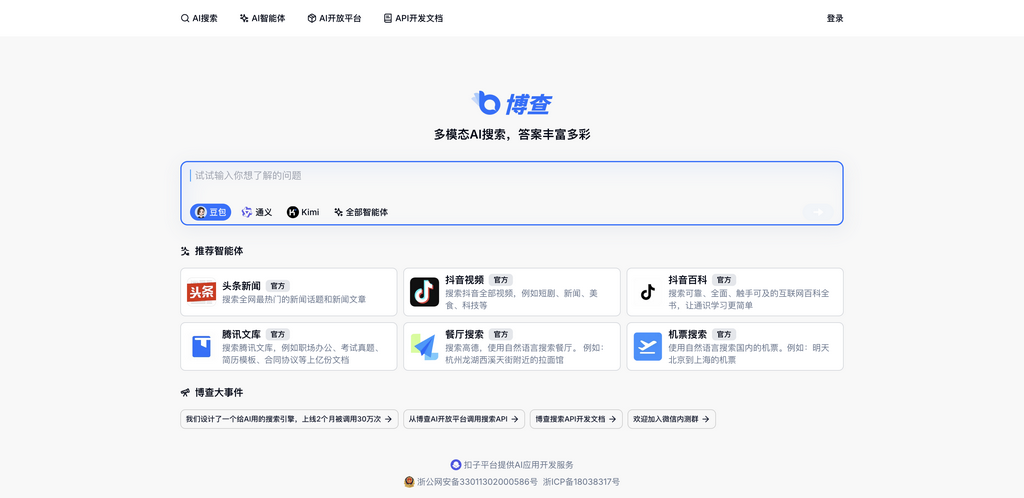Select the Kimi agent chip
This screenshot has height=498, width=1024.
tap(303, 212)
